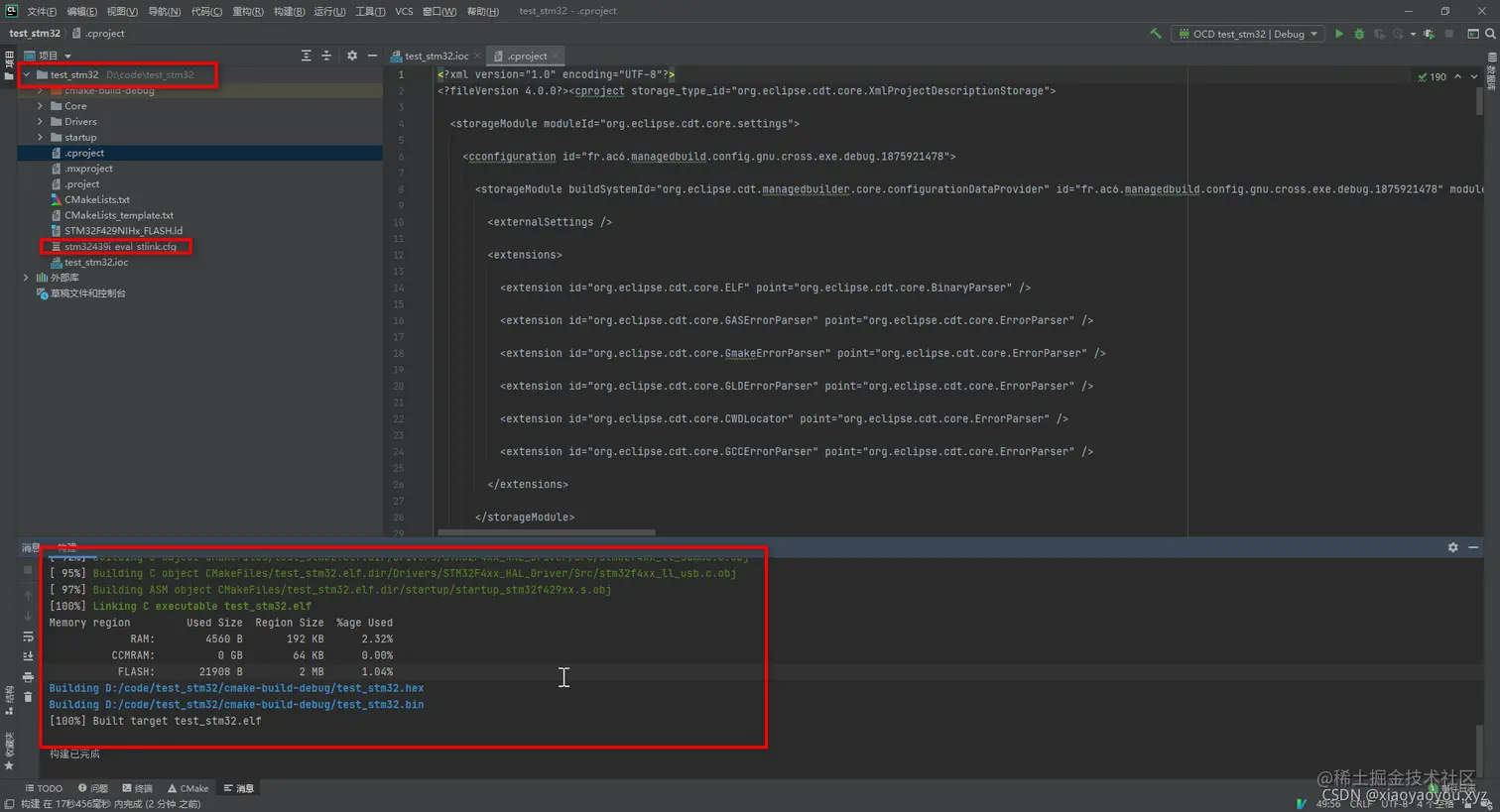Open the CMake tool window tab
Image resolution: width=1500 pixels, height=812 pixels.
(x=188, y=788)
